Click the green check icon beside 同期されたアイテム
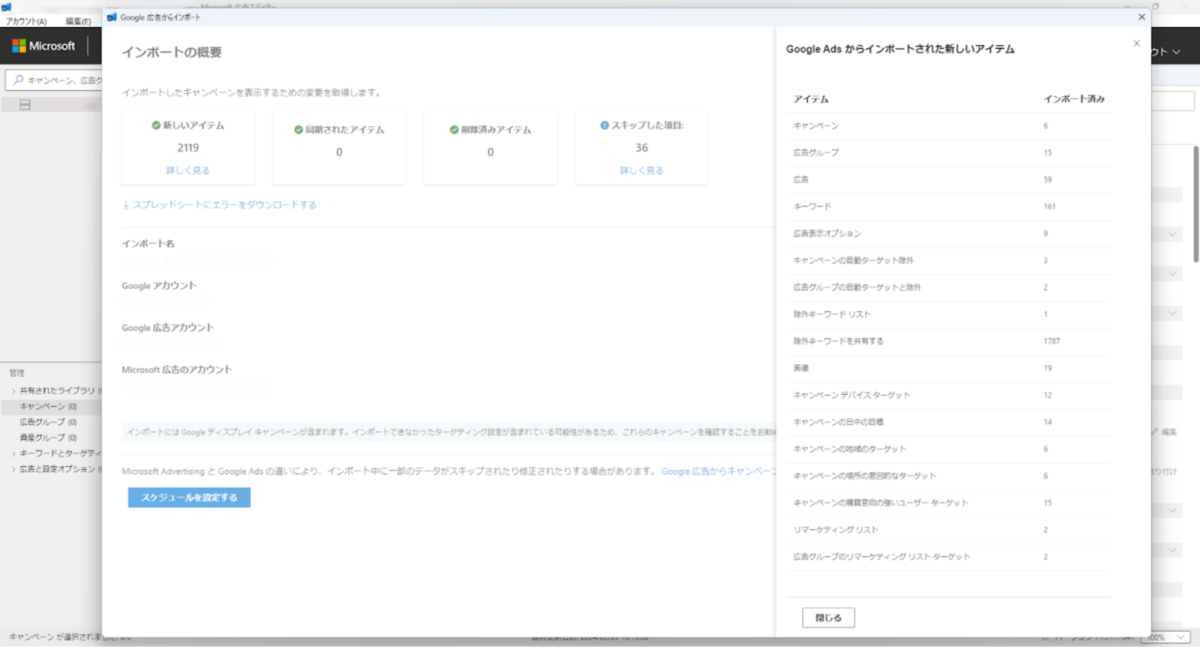The height and width of the screenshot is (647, 1200). (299, 129)
